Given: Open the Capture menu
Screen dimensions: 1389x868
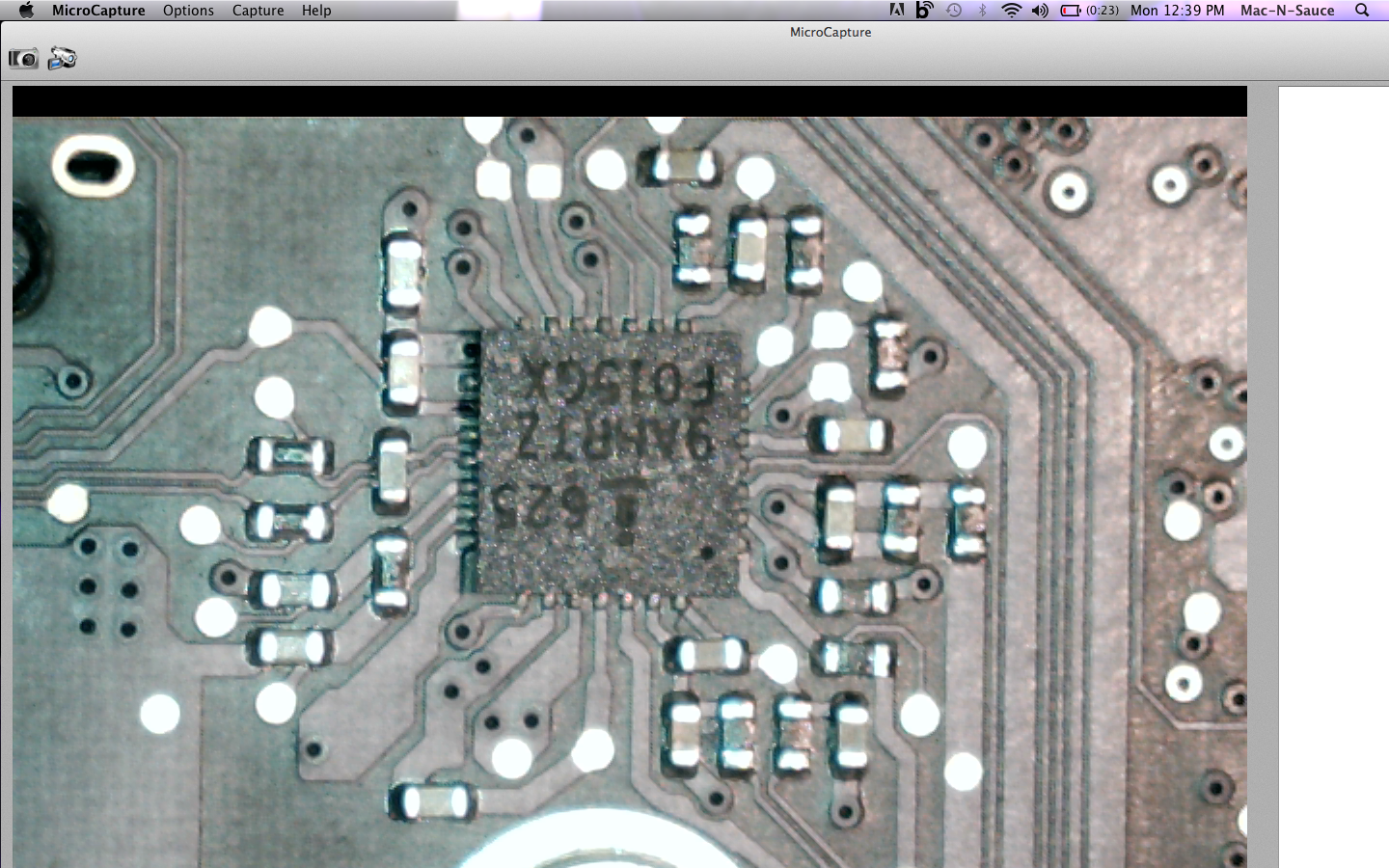Looking at the screenshot, I should click(258, 10).
